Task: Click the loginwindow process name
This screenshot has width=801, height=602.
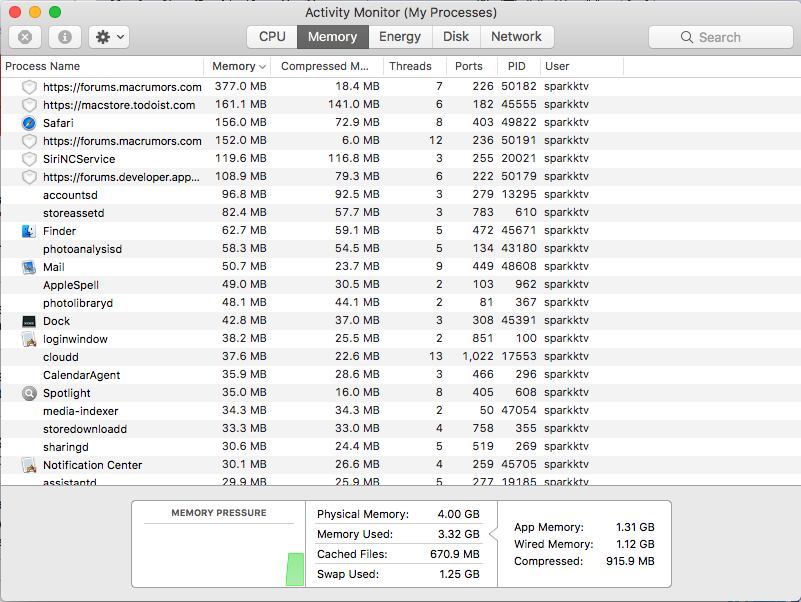Action: [x=75, y=339]
